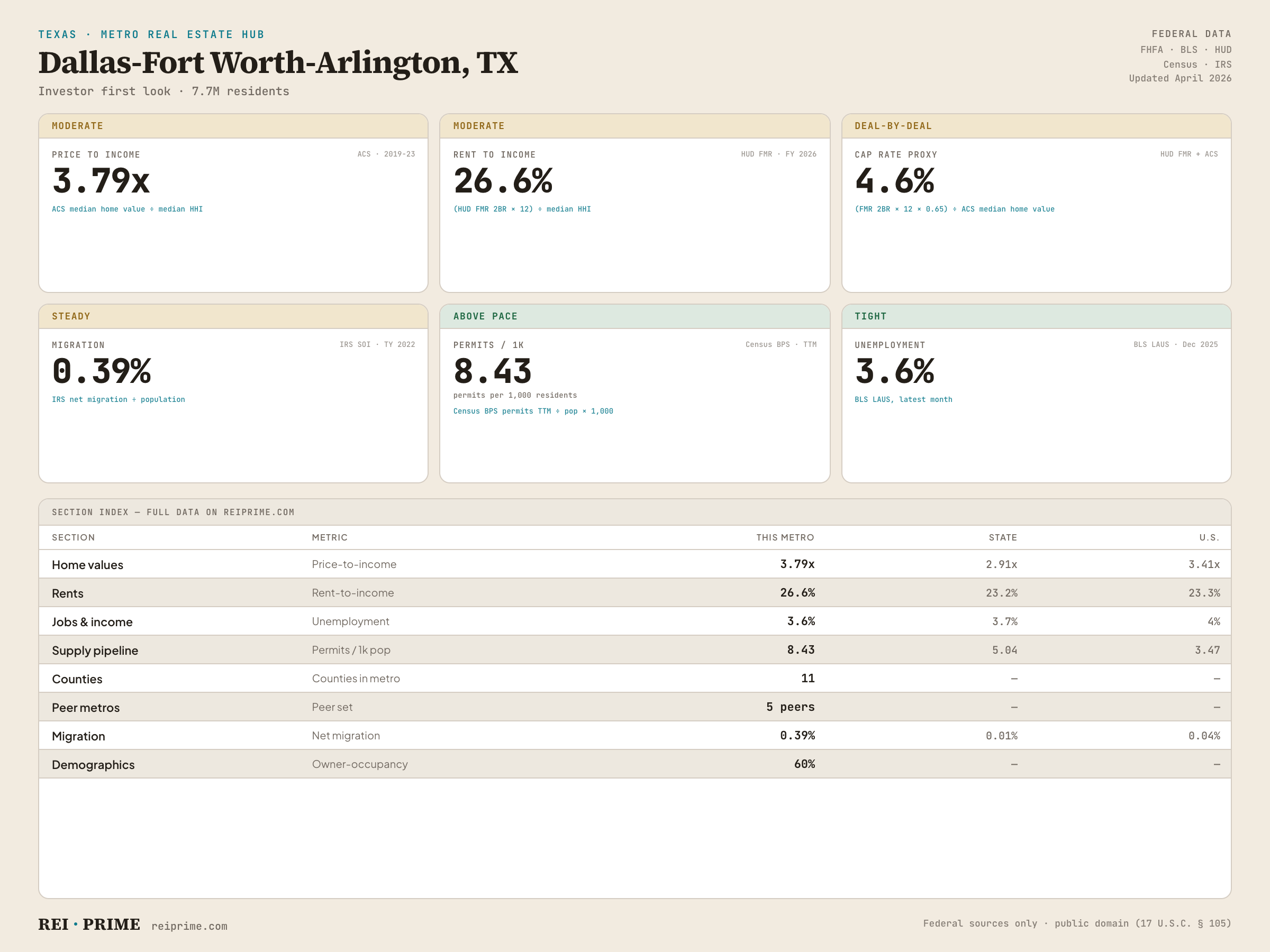Screen dimensions: 1270x952
Task: Open the Cap Rate Proxy card
Action: tap(1036, 203)
